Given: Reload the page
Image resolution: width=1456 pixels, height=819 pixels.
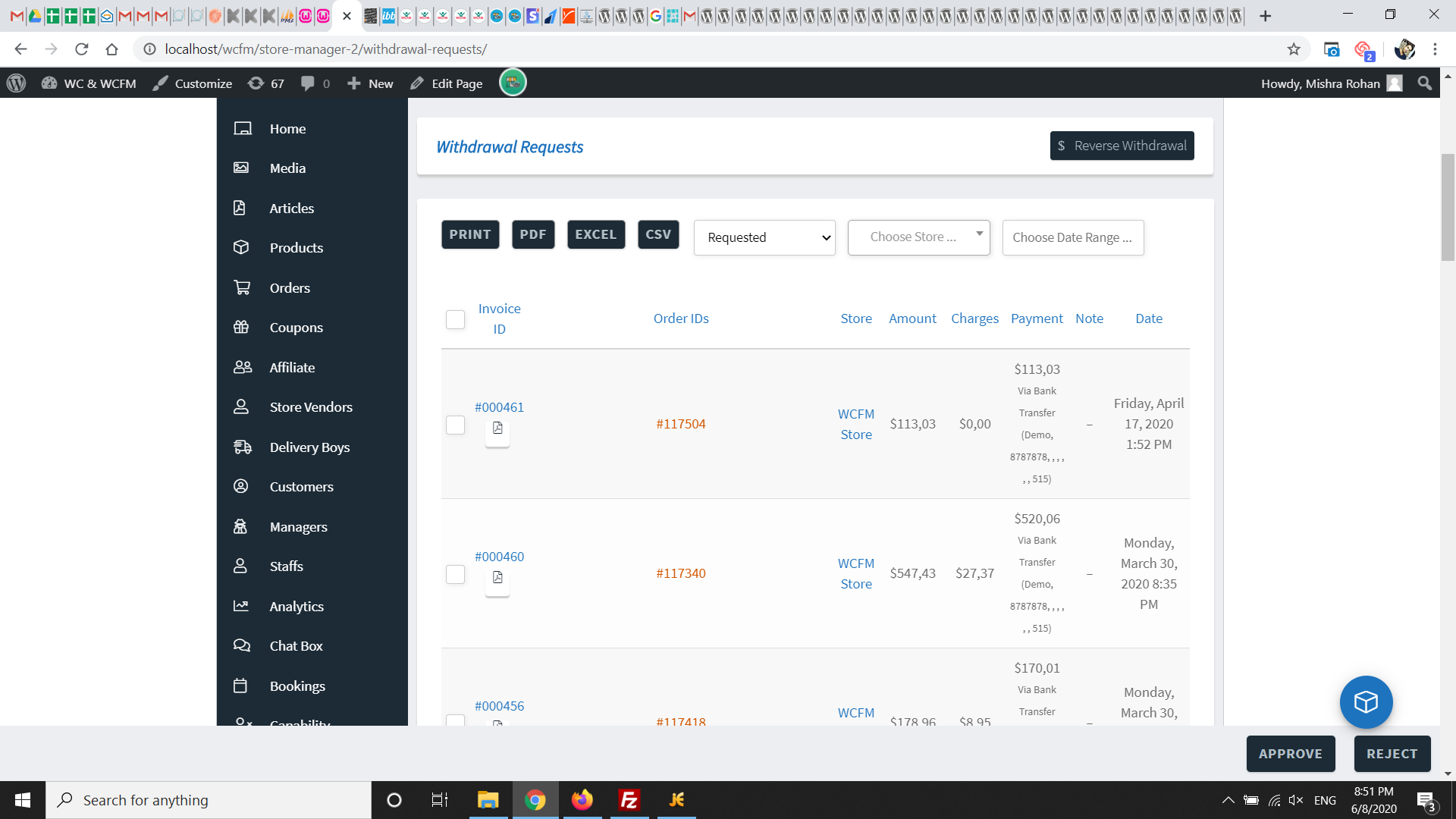Looking at the screenshot, I should point(82,49).
